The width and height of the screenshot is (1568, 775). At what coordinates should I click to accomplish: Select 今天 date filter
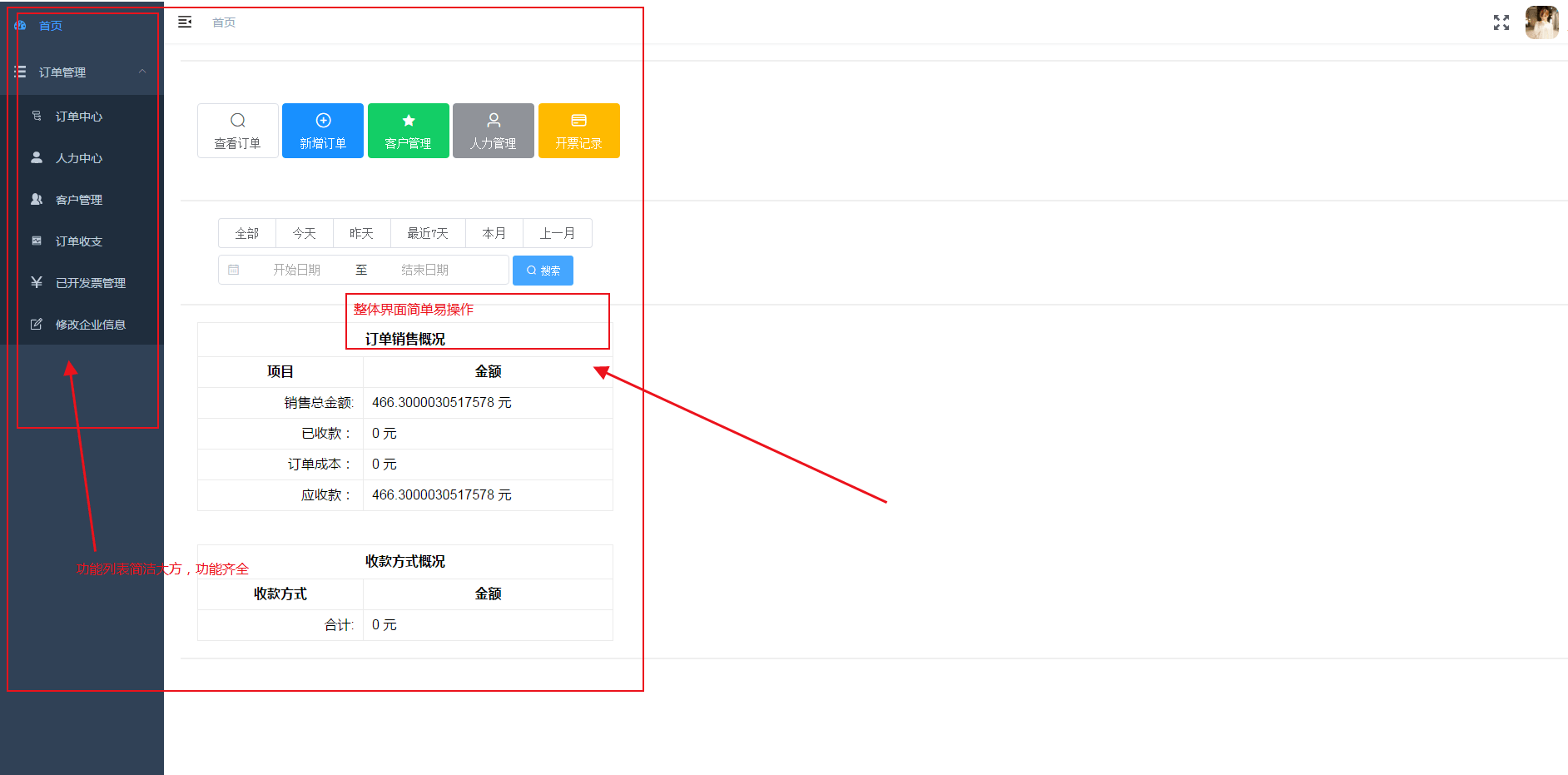click(305, 233)
